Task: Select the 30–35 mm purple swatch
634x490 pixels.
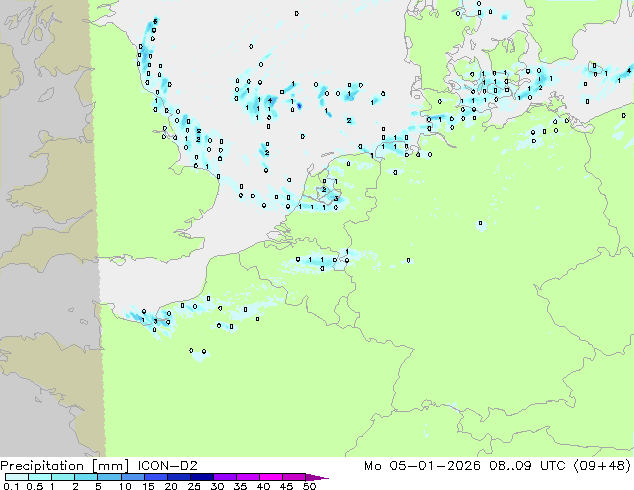Action: [x=225, y=477]
